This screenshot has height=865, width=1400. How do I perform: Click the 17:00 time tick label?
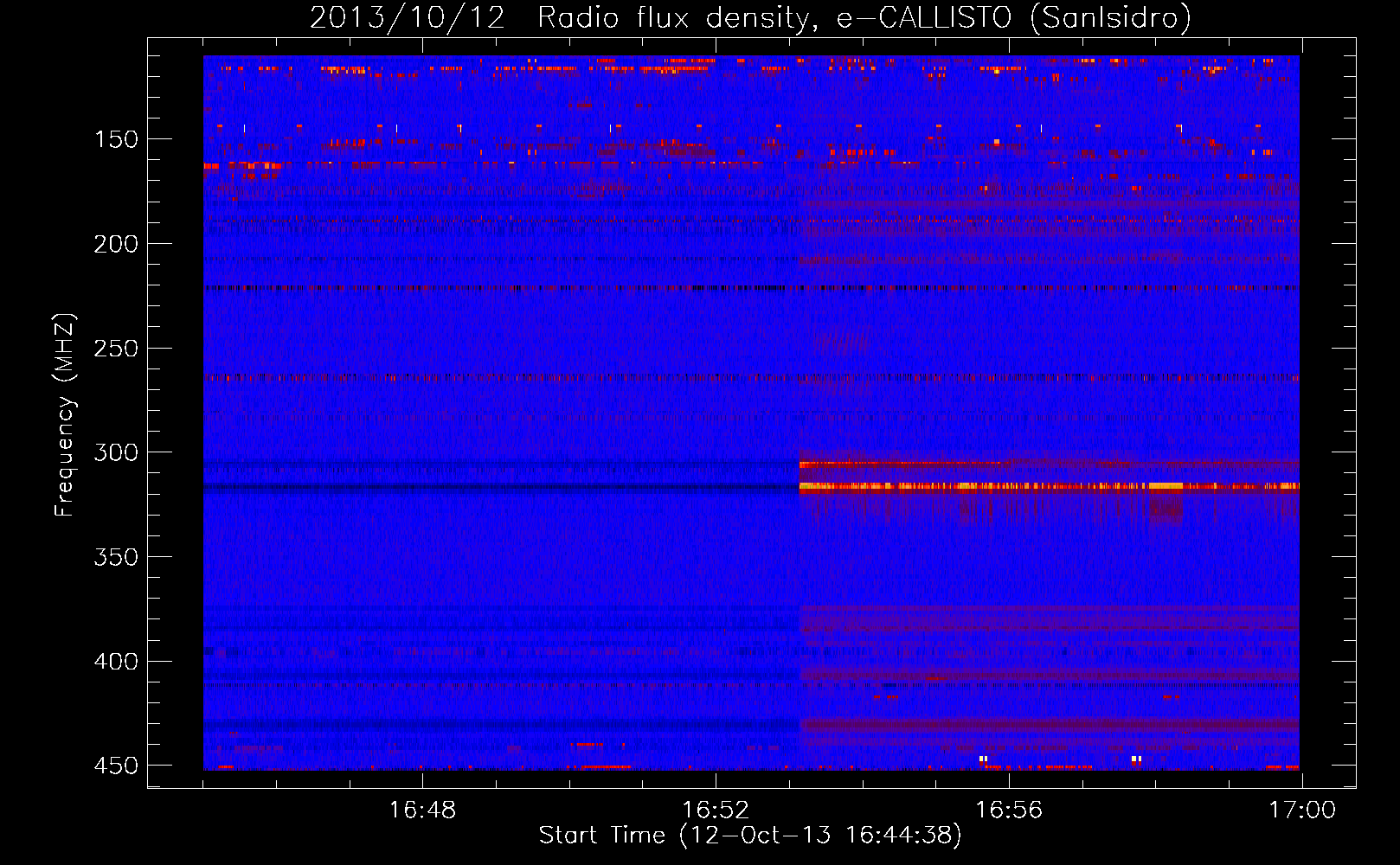click(1302, 811)
